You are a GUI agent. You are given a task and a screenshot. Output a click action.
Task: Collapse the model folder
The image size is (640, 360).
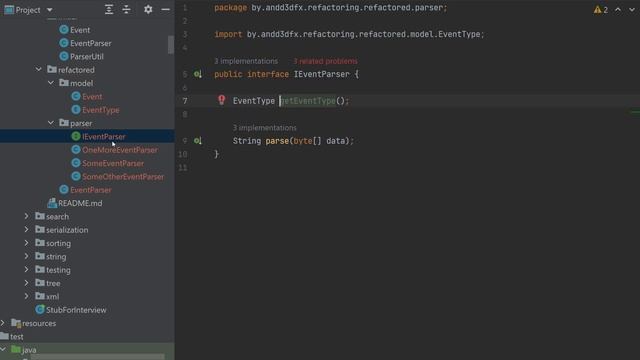click(x=51, y=83)
